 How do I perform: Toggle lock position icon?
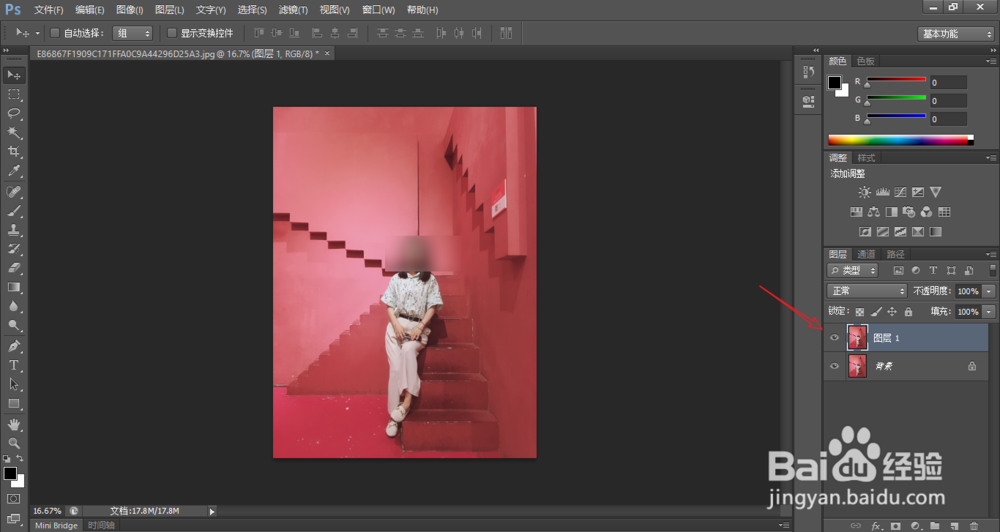[892, 312]
